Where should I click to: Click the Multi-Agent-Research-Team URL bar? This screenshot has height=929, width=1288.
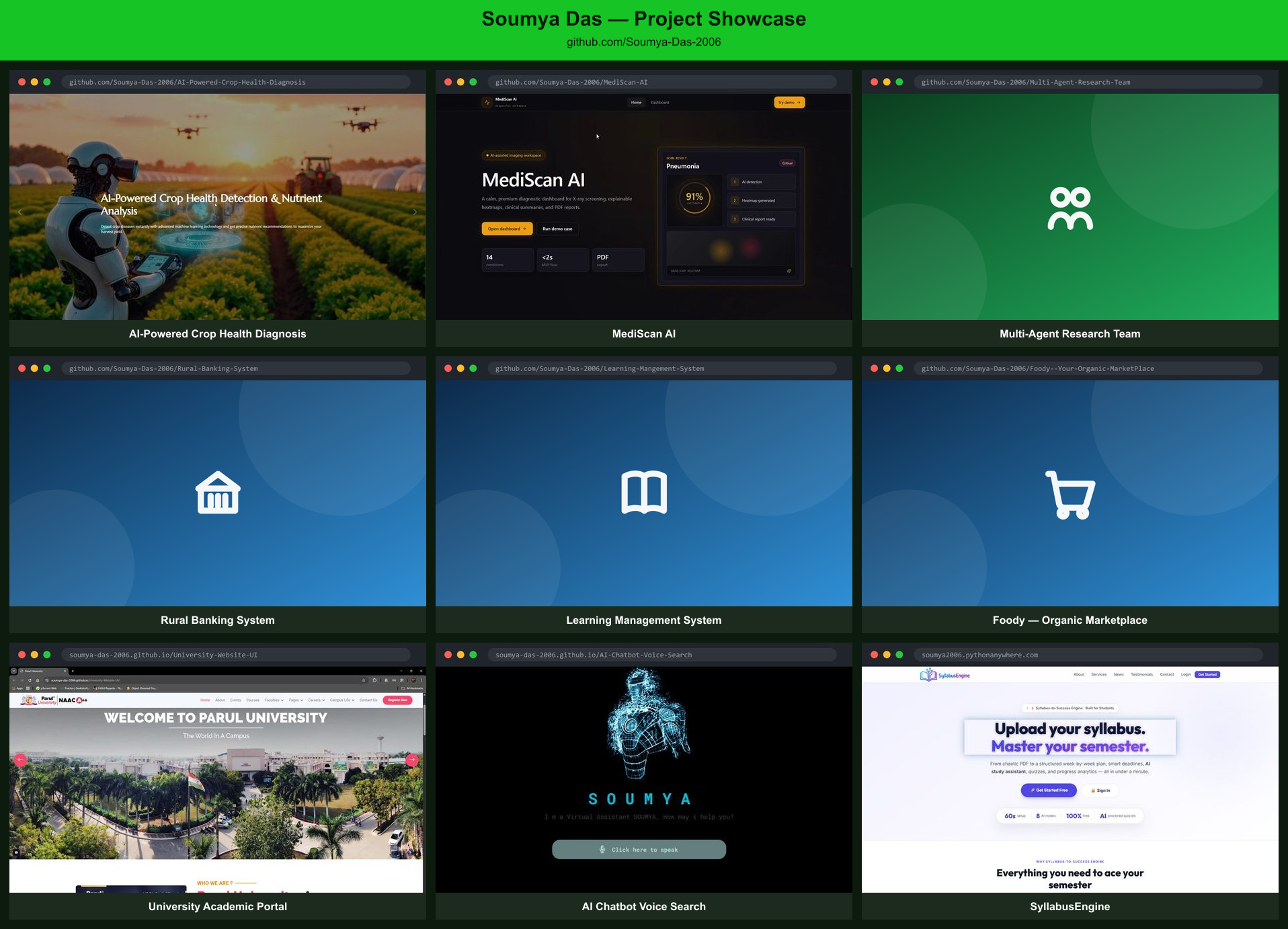point(1088,82)
